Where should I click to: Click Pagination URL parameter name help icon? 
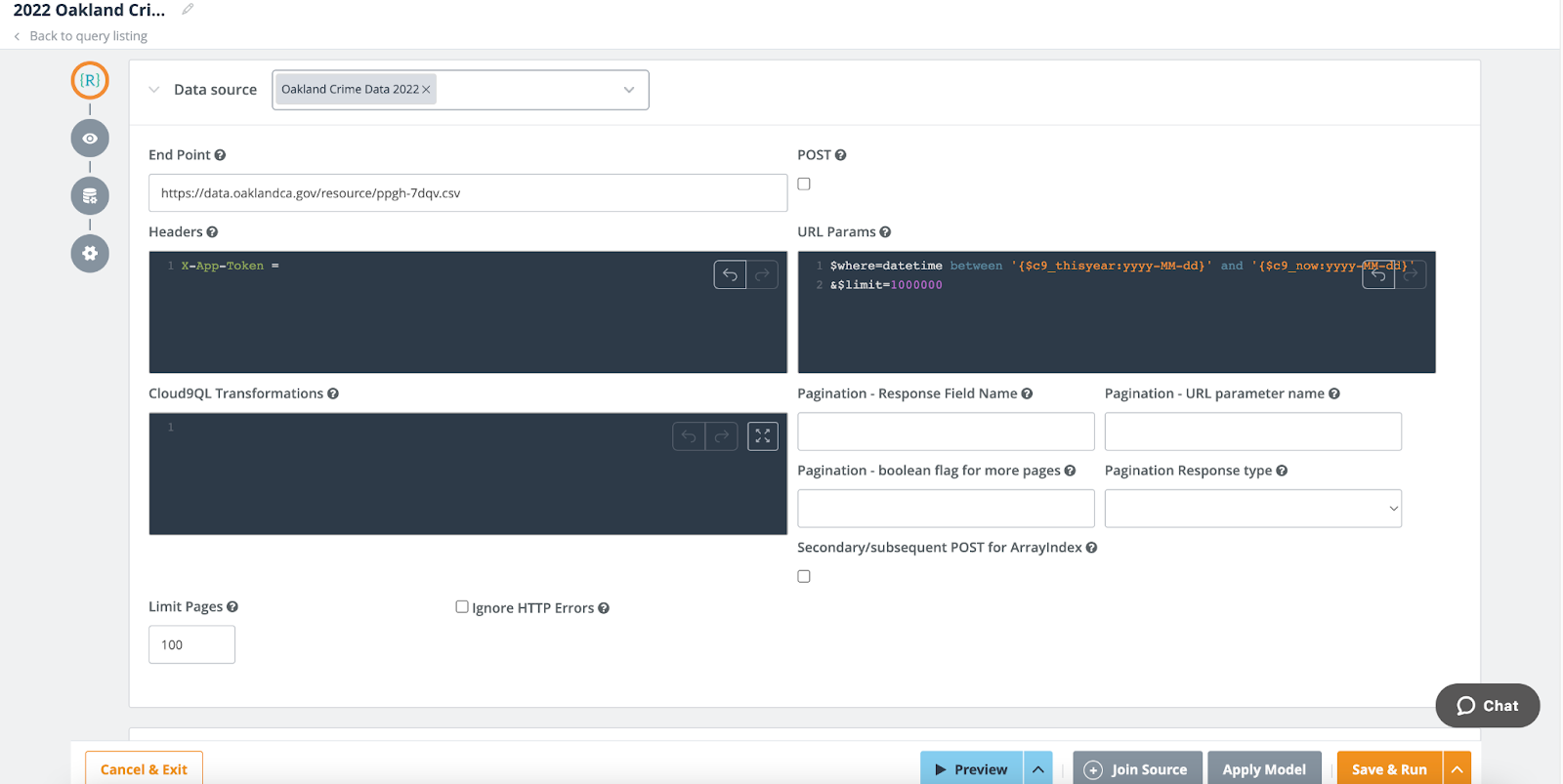(1334, 393)
